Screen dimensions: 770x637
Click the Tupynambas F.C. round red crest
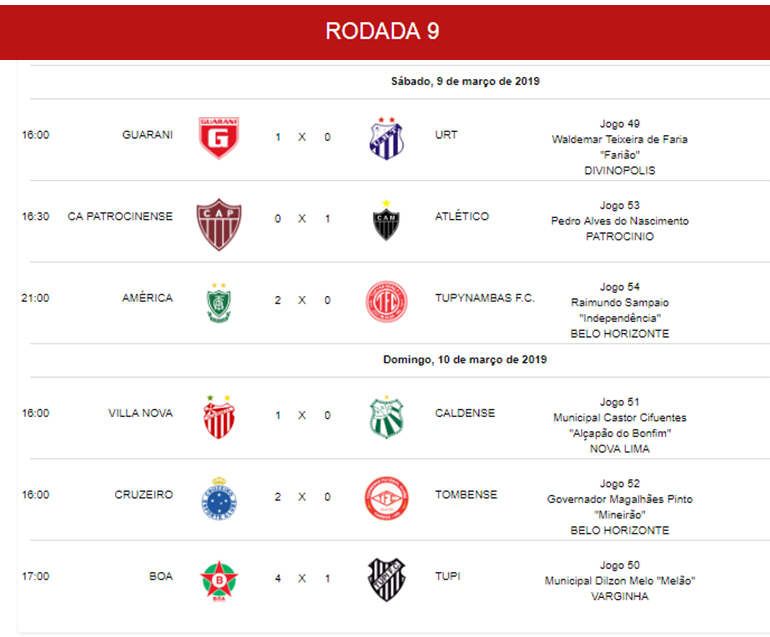[x=386, y=302]
